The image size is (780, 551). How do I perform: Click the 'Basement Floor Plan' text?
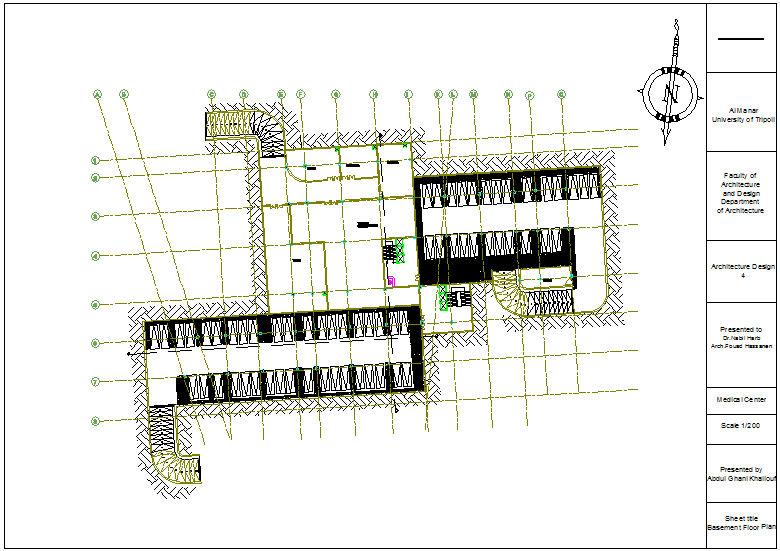click(x=741, y=527)
